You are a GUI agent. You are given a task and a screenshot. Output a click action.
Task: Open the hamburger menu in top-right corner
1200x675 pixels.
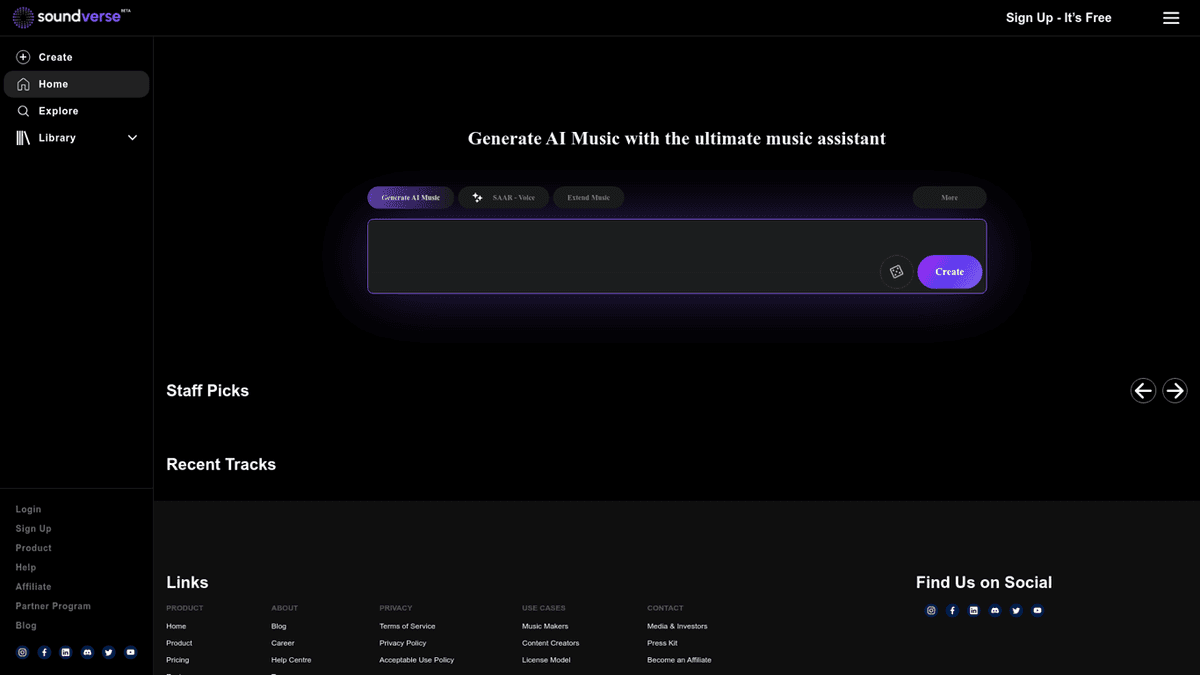[1171, 18]
